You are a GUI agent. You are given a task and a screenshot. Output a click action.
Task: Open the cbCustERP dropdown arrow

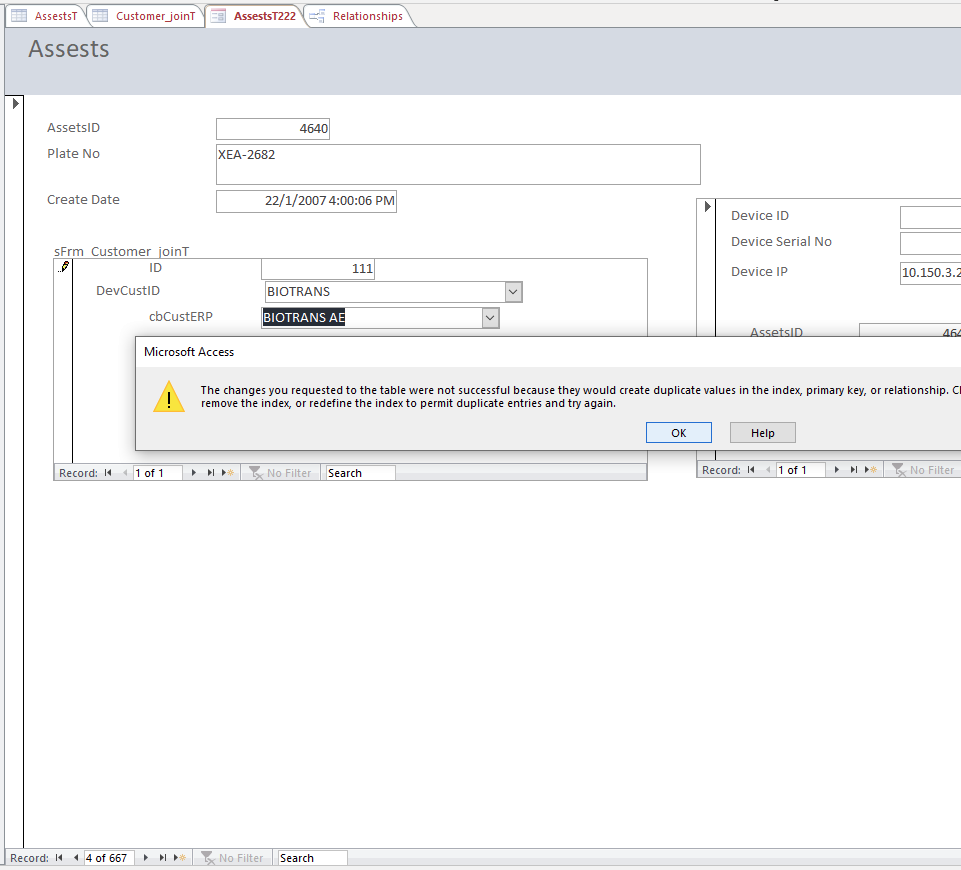pos(490,317)
